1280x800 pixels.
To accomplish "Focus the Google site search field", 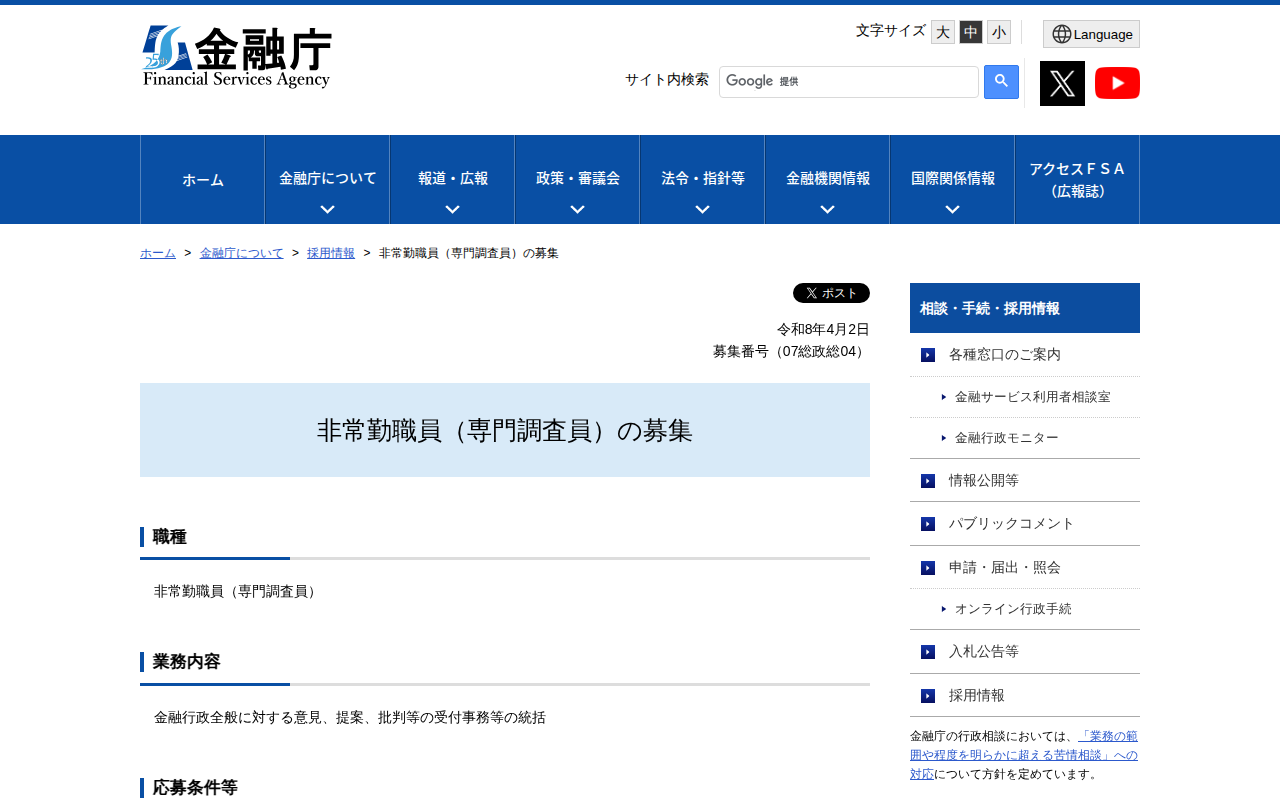I will (849, 82).
